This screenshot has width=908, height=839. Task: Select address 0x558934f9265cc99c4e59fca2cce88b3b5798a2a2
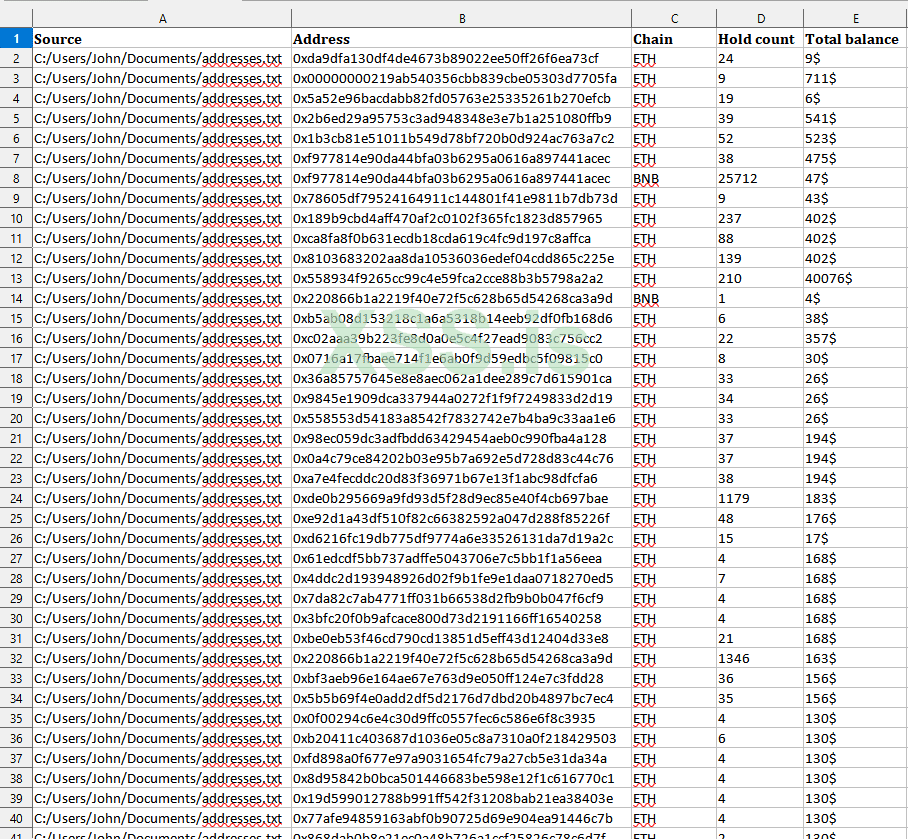point(462,279)
